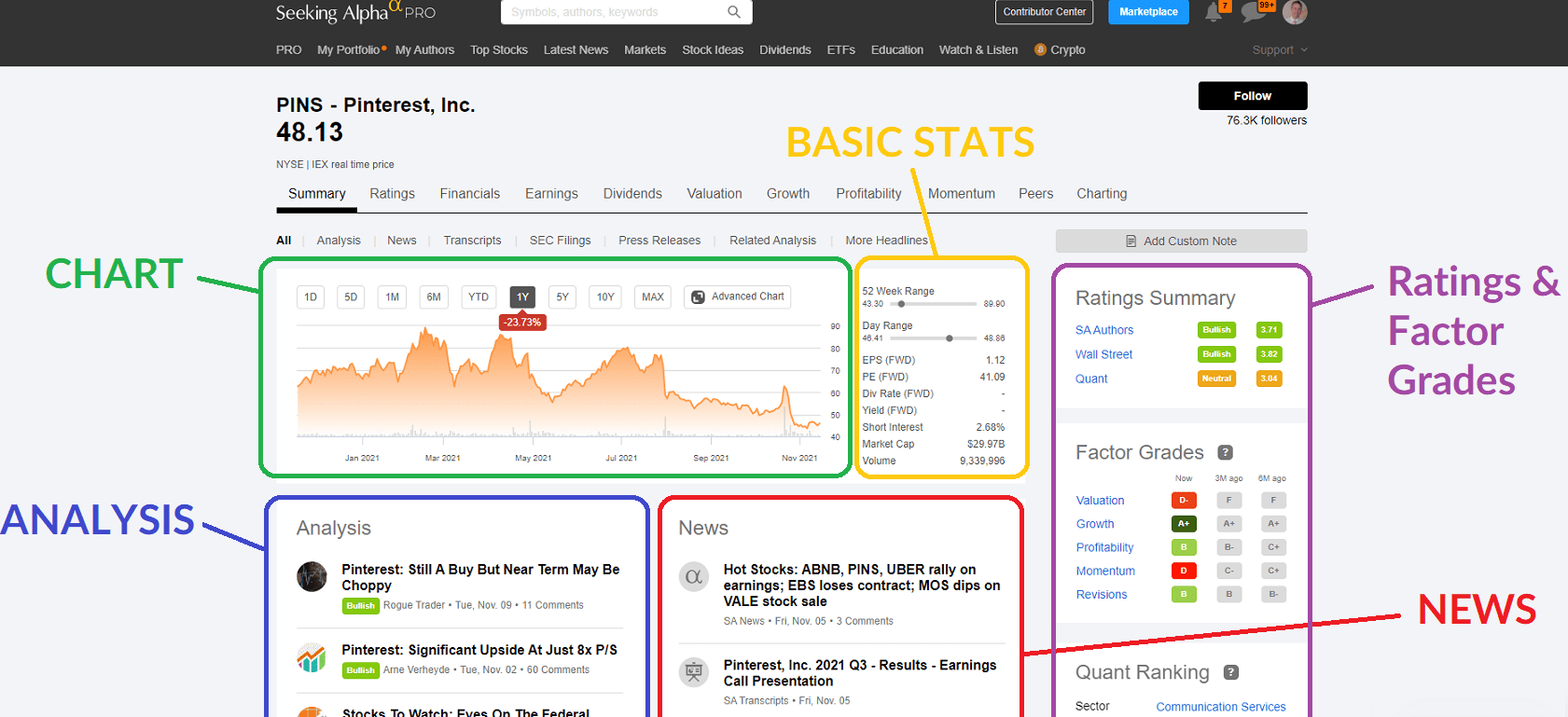Click the Add Custom Note icon
The width and height of the screenshot is (1568, 717).
pos(1131,241)
